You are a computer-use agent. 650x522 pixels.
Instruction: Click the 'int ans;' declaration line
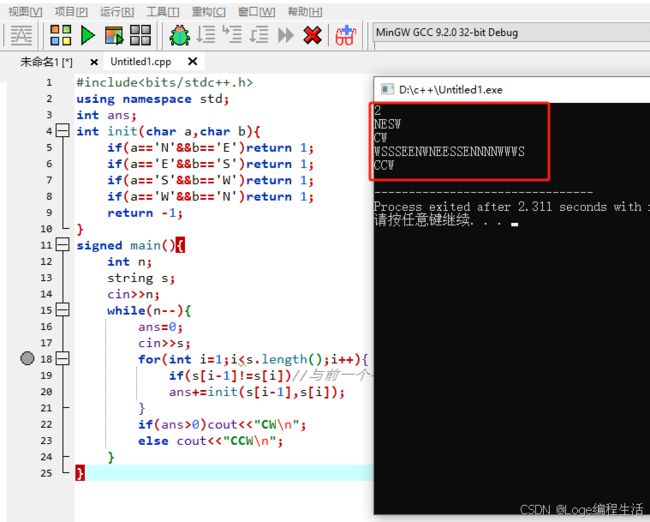[106, 115]
